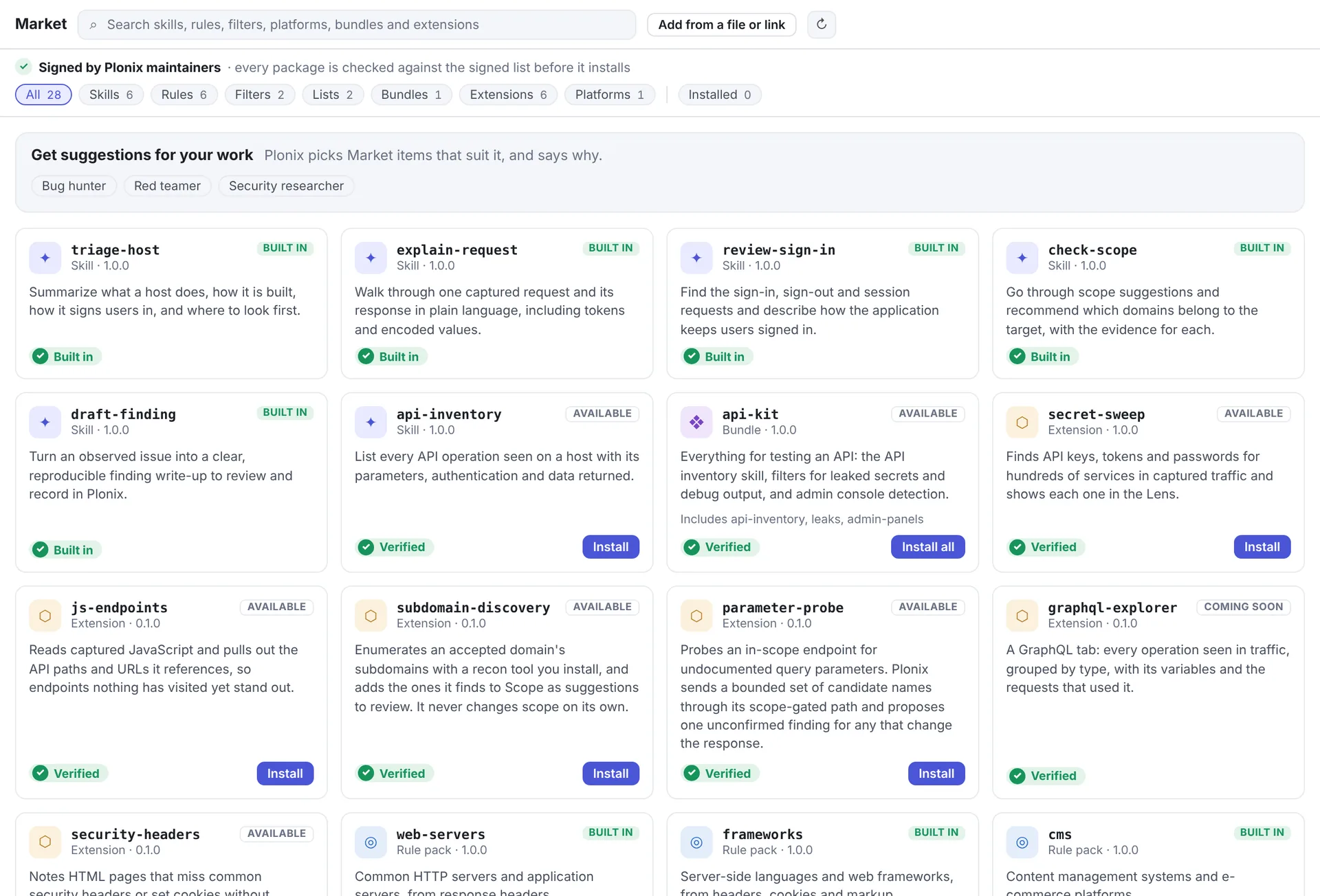The width and height of the screenshot is (1320, 896).
Task: Click the review-sign-in skill icon
Action: tap(696, 258)
